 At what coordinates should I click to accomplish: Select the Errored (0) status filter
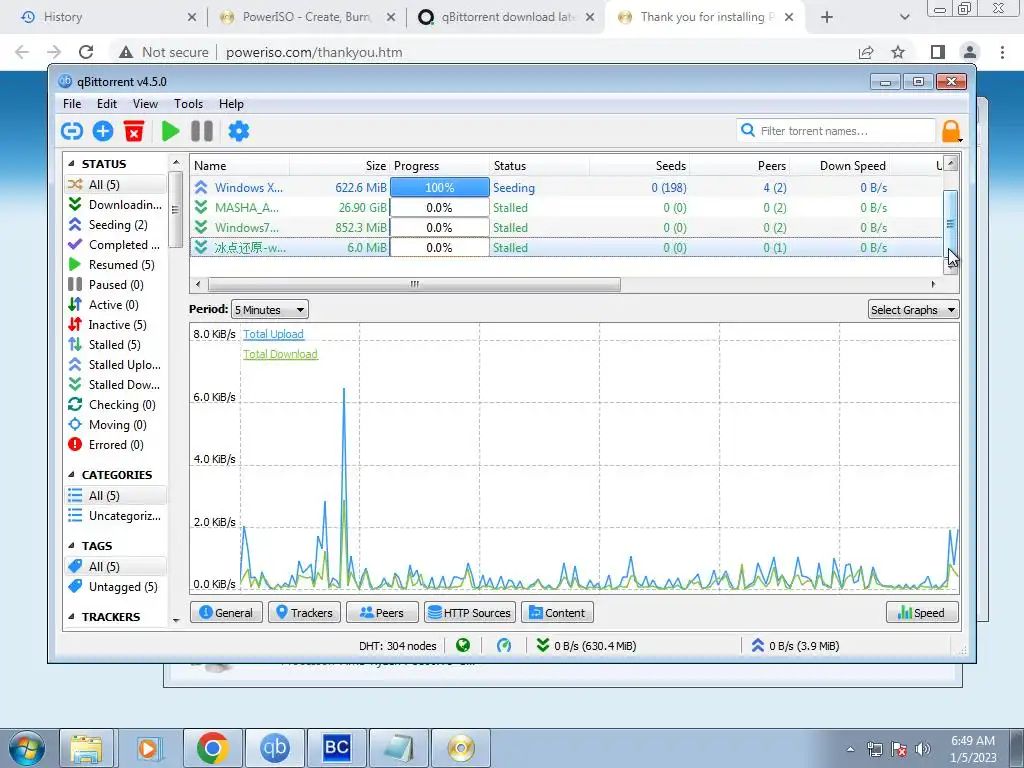(x=115, y=445)
